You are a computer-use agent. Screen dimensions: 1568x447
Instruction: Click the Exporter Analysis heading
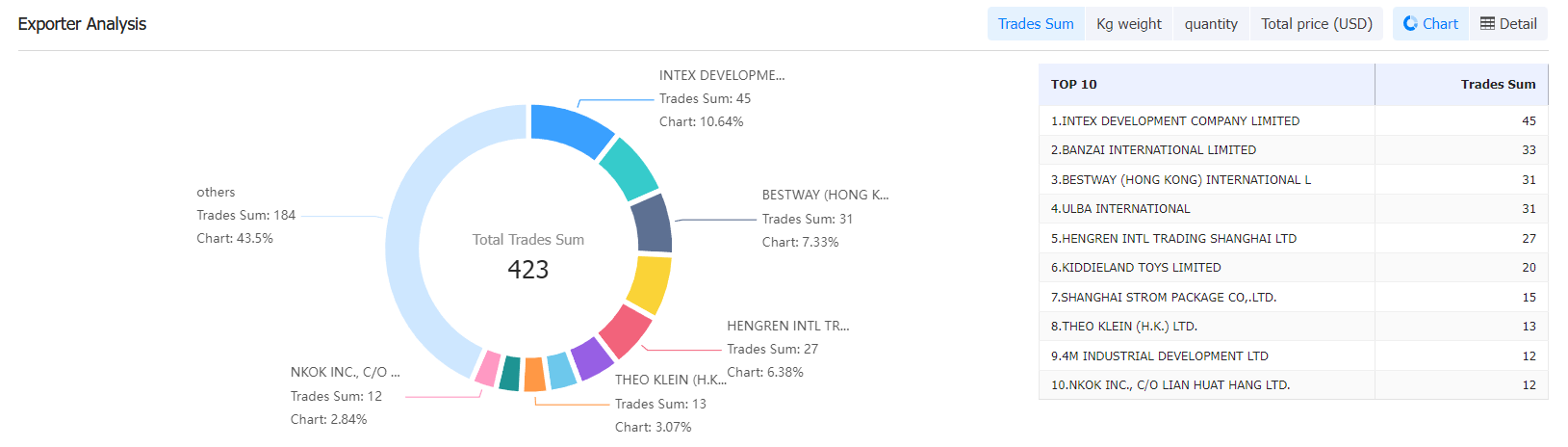click(82, 24)
